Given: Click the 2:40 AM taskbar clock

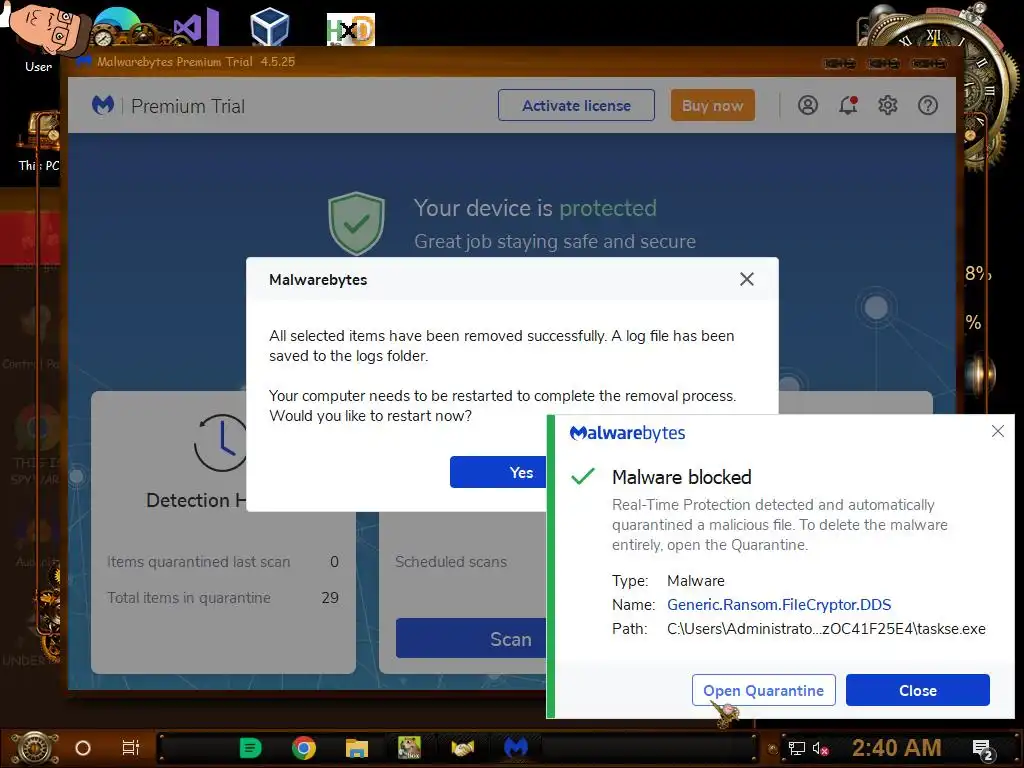Looking at the screenshot, I should pos(897,748).
